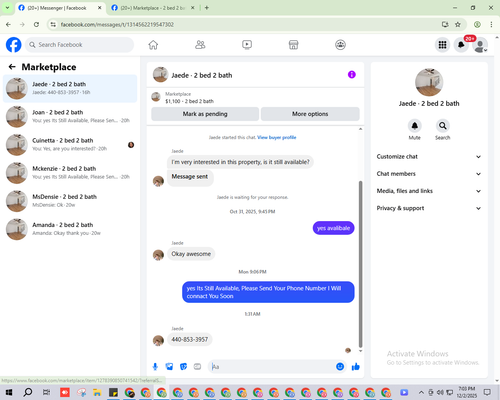Image resolution: width=500 pixels, height=400 pixels.
Task: Open Mckenzie - 2 bed 2 bath conversation
Action: 70,173
